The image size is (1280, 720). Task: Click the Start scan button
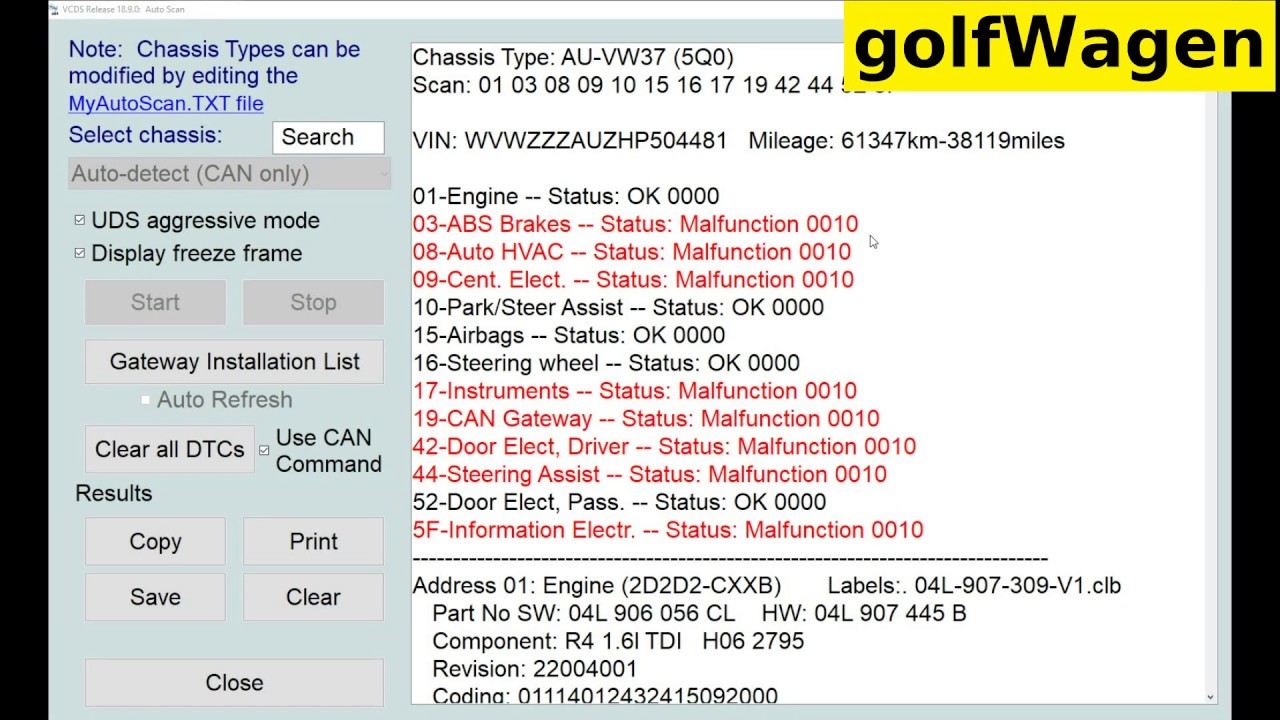pyautogui.click(x=155, y=302)
